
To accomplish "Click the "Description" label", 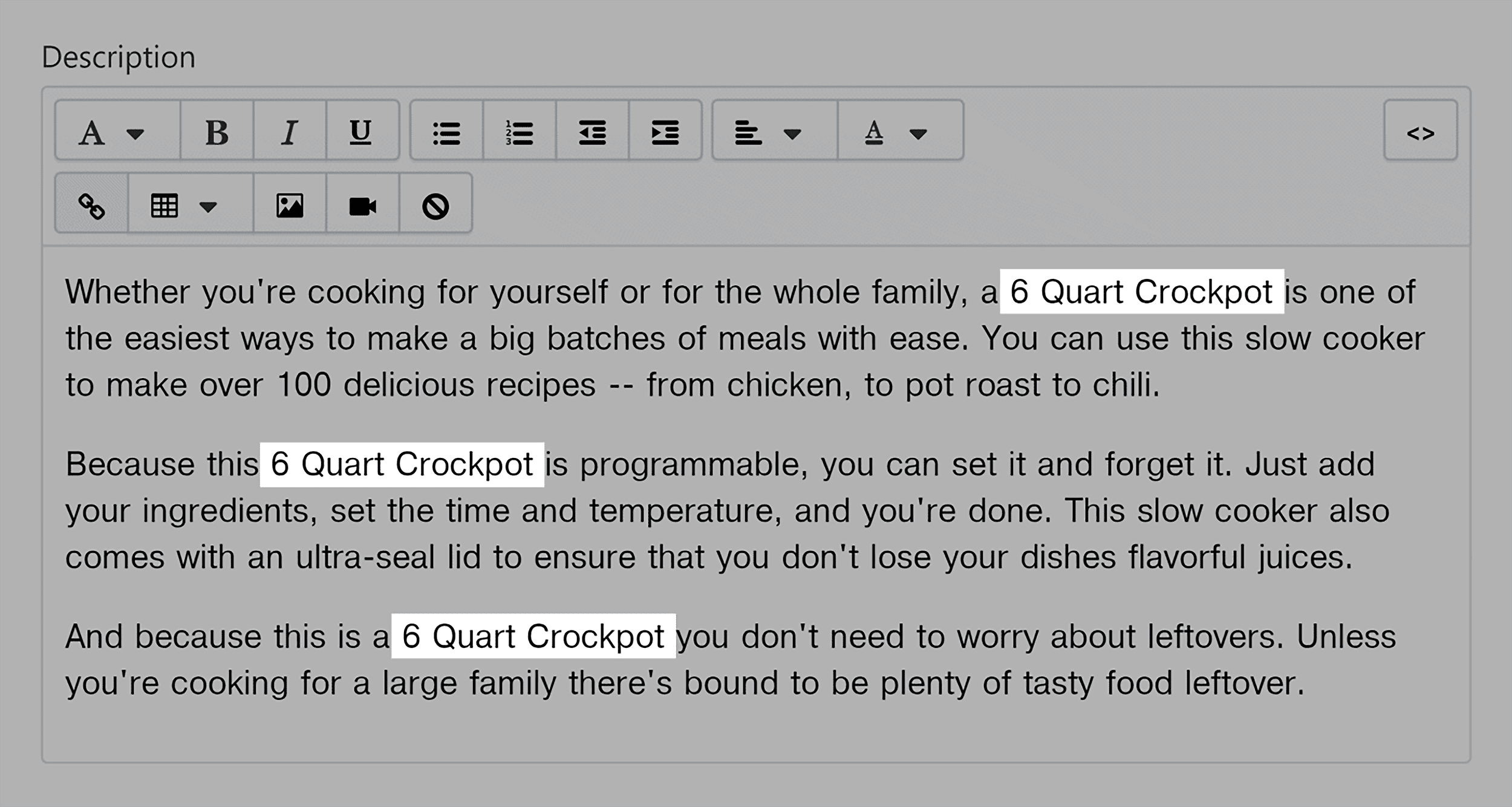I will click(x=119, y=57).
